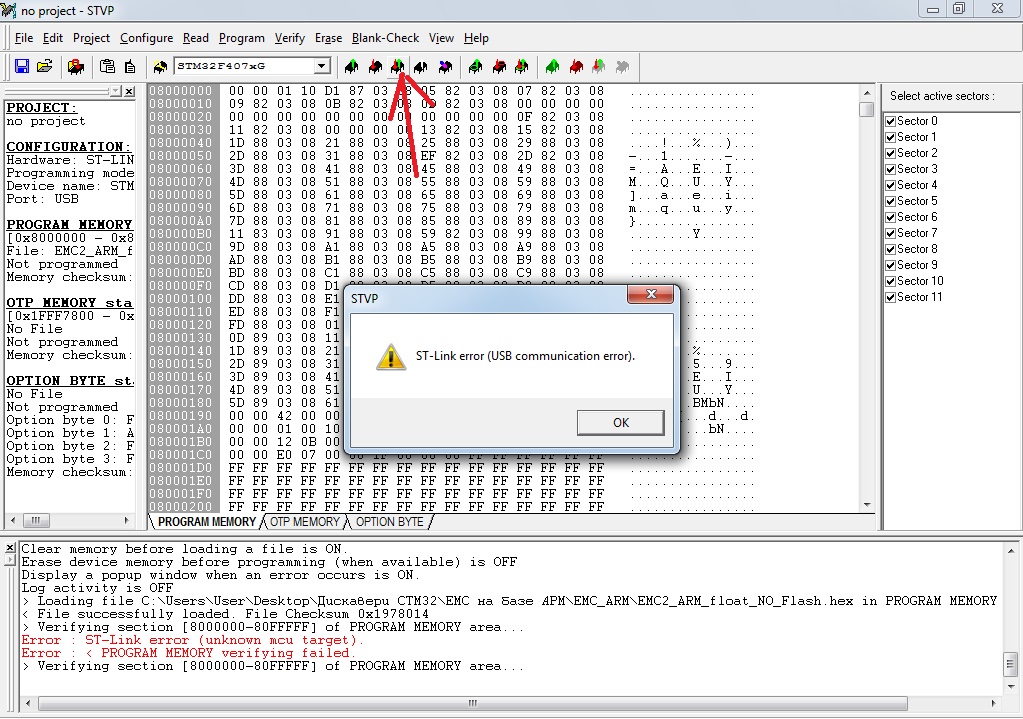Toggle the Sector 10 checkbox
Viewport: 1023px width, 719px height.
click(890, 281)
